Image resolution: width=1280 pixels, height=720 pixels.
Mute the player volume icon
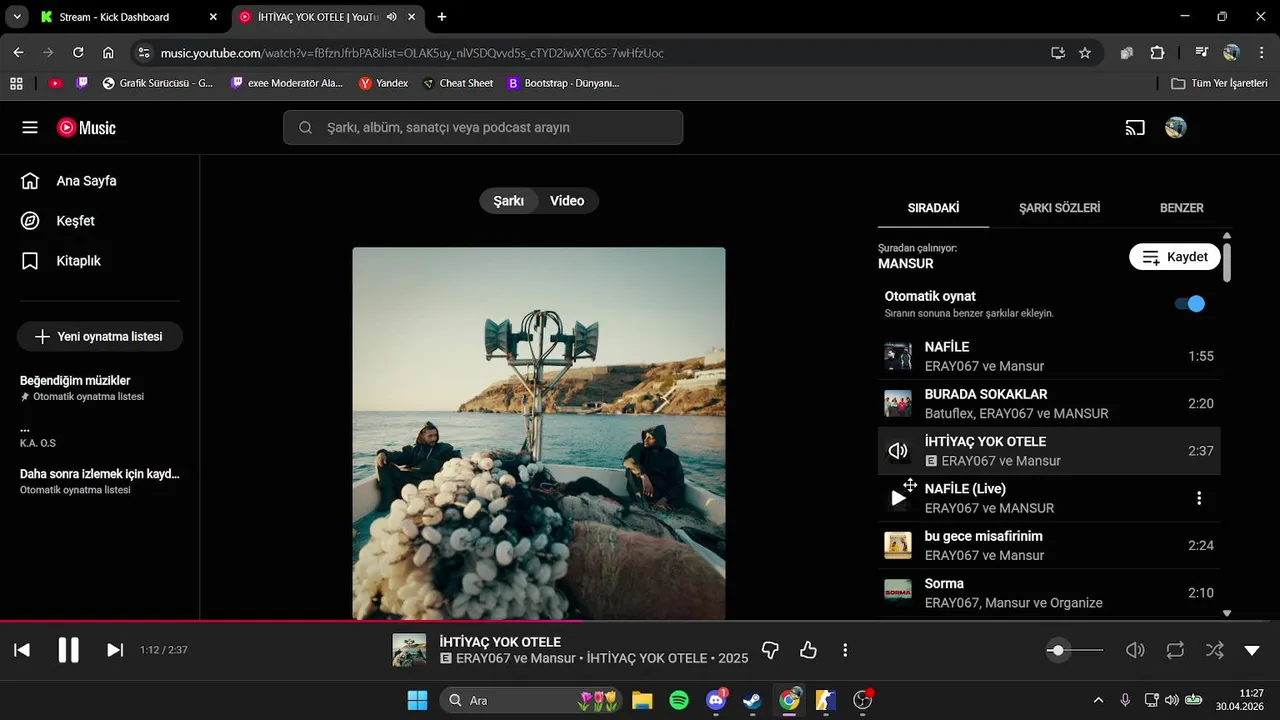click(1135, 650)
